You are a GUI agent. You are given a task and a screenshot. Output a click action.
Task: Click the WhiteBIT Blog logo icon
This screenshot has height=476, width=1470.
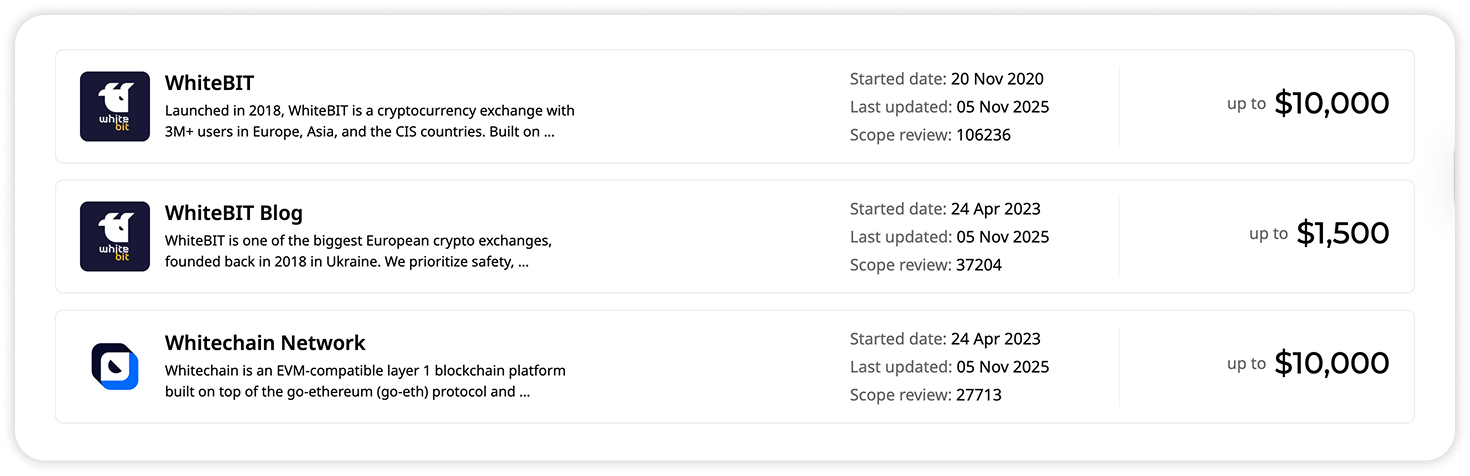tap(115, 236)
